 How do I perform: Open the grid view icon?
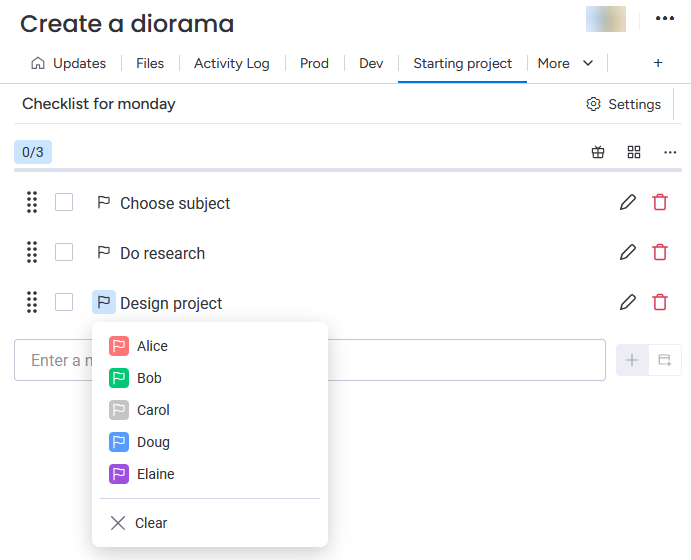pos(634,152)
